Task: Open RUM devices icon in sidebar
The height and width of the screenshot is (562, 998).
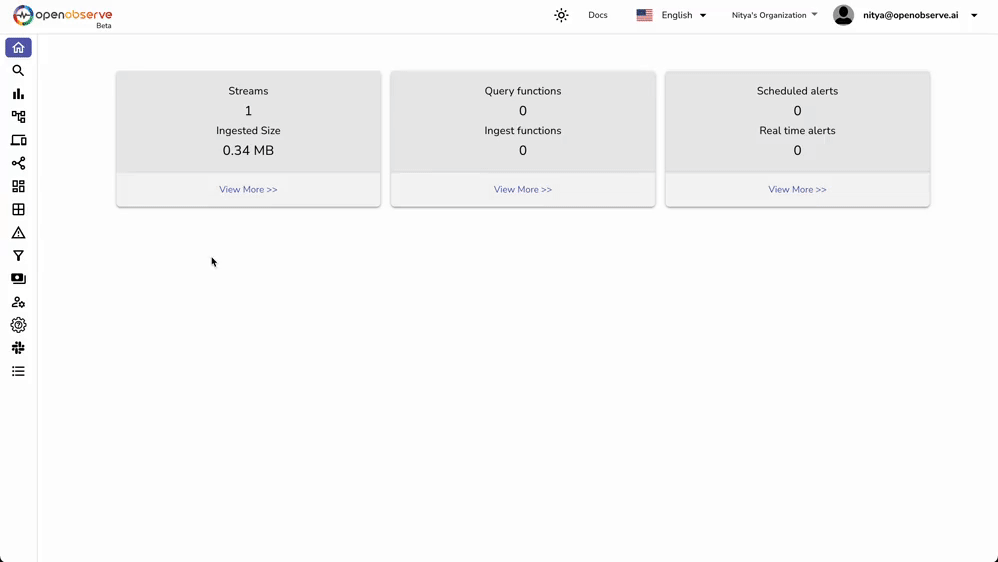Action: [18, 140]
